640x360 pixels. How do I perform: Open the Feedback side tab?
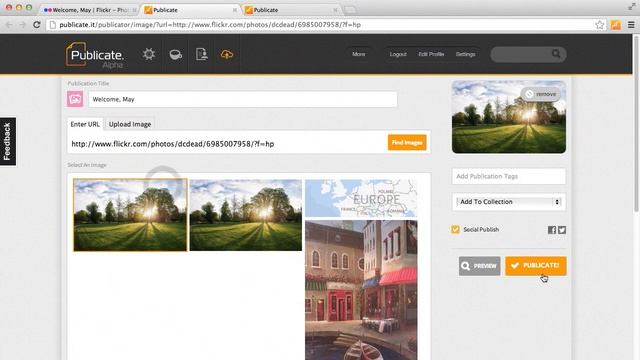pos(8,141)
